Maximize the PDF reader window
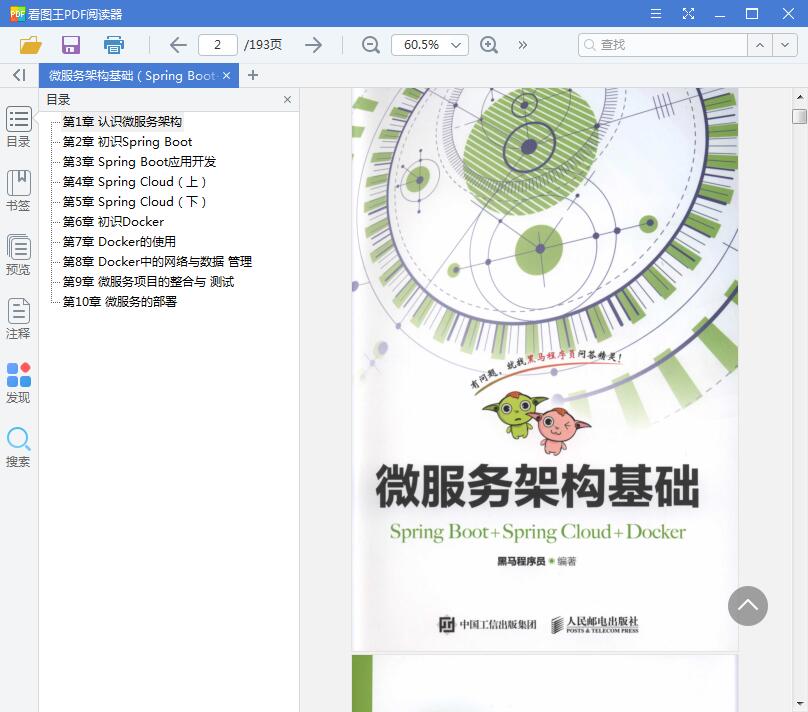The width and height of the screenshot is (808, 712). 752,13
